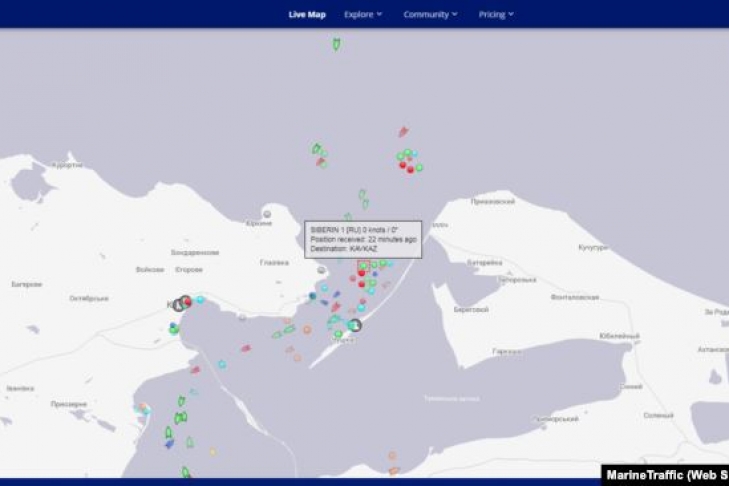Open the circled port icon on the spit
Viewport: 729px width, 486px height.
coord(355,325)
